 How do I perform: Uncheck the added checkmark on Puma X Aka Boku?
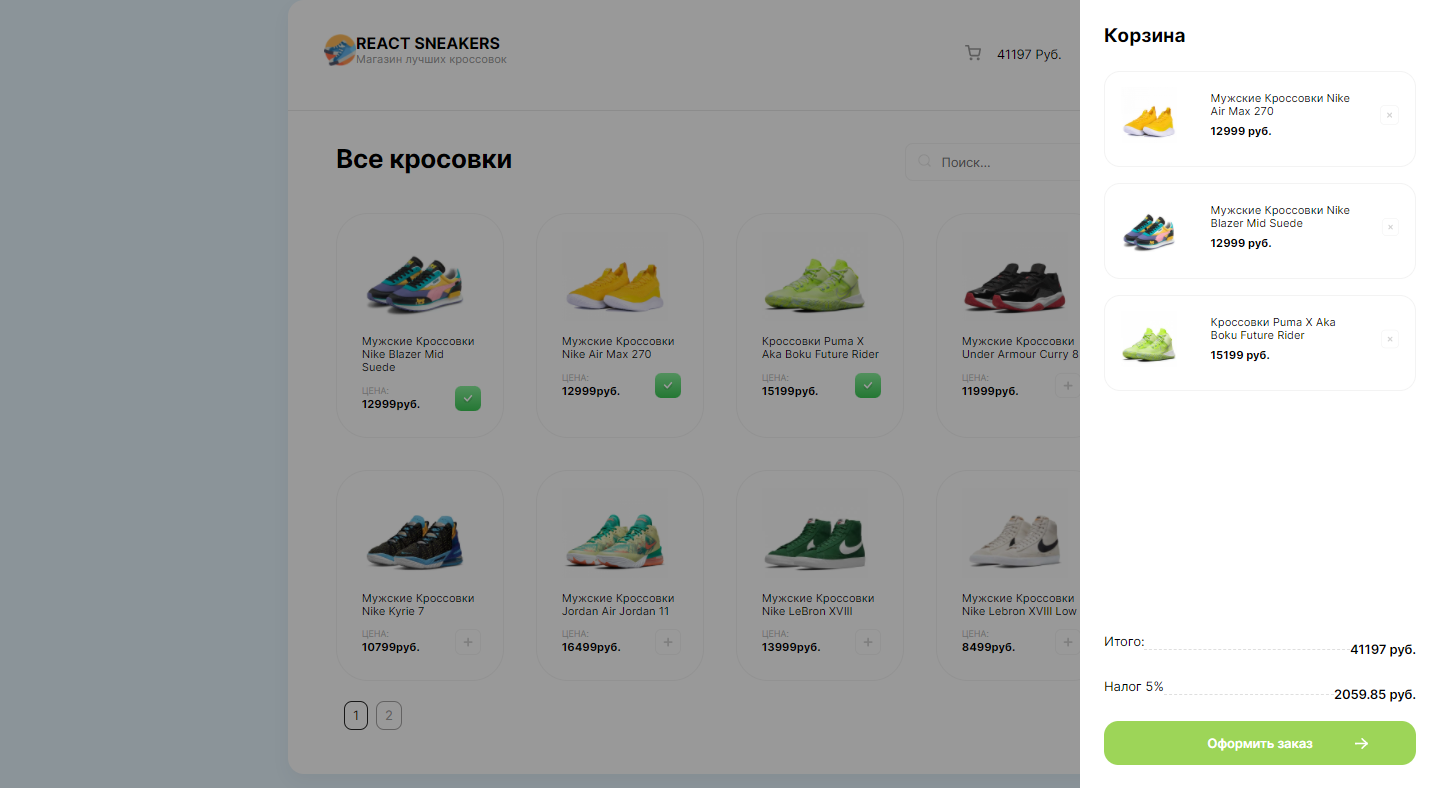(x=868, y=385)
